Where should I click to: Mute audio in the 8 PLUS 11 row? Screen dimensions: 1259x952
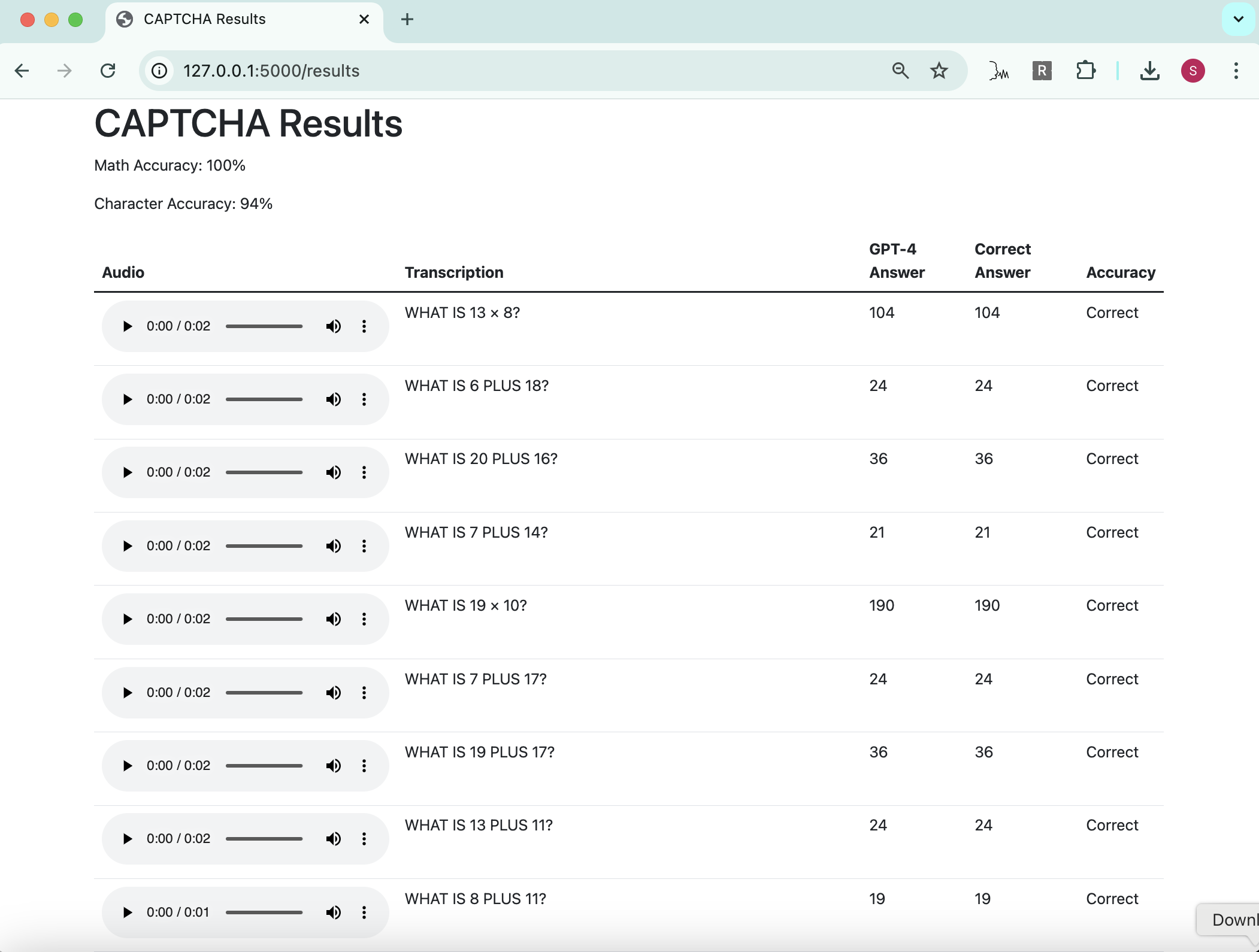(334, 912)
